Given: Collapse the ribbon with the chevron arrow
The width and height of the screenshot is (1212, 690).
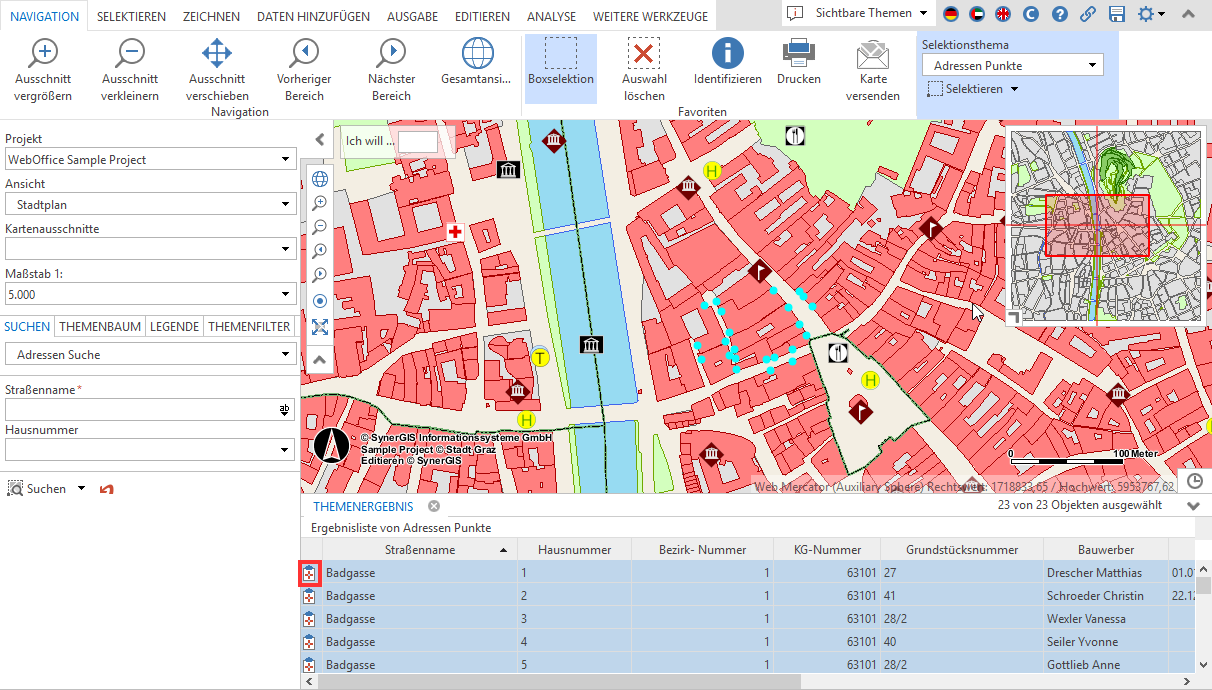Looking at the screenshot, I should [x=1188, y=15].
